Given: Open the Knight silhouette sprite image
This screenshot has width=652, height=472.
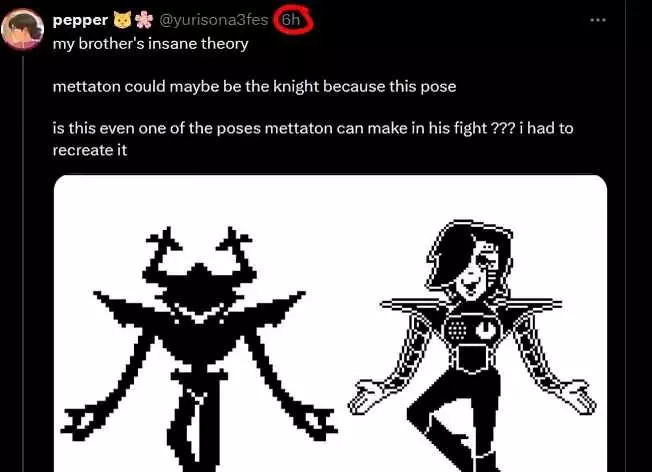Looking at the screenshot, I should 199,348.
